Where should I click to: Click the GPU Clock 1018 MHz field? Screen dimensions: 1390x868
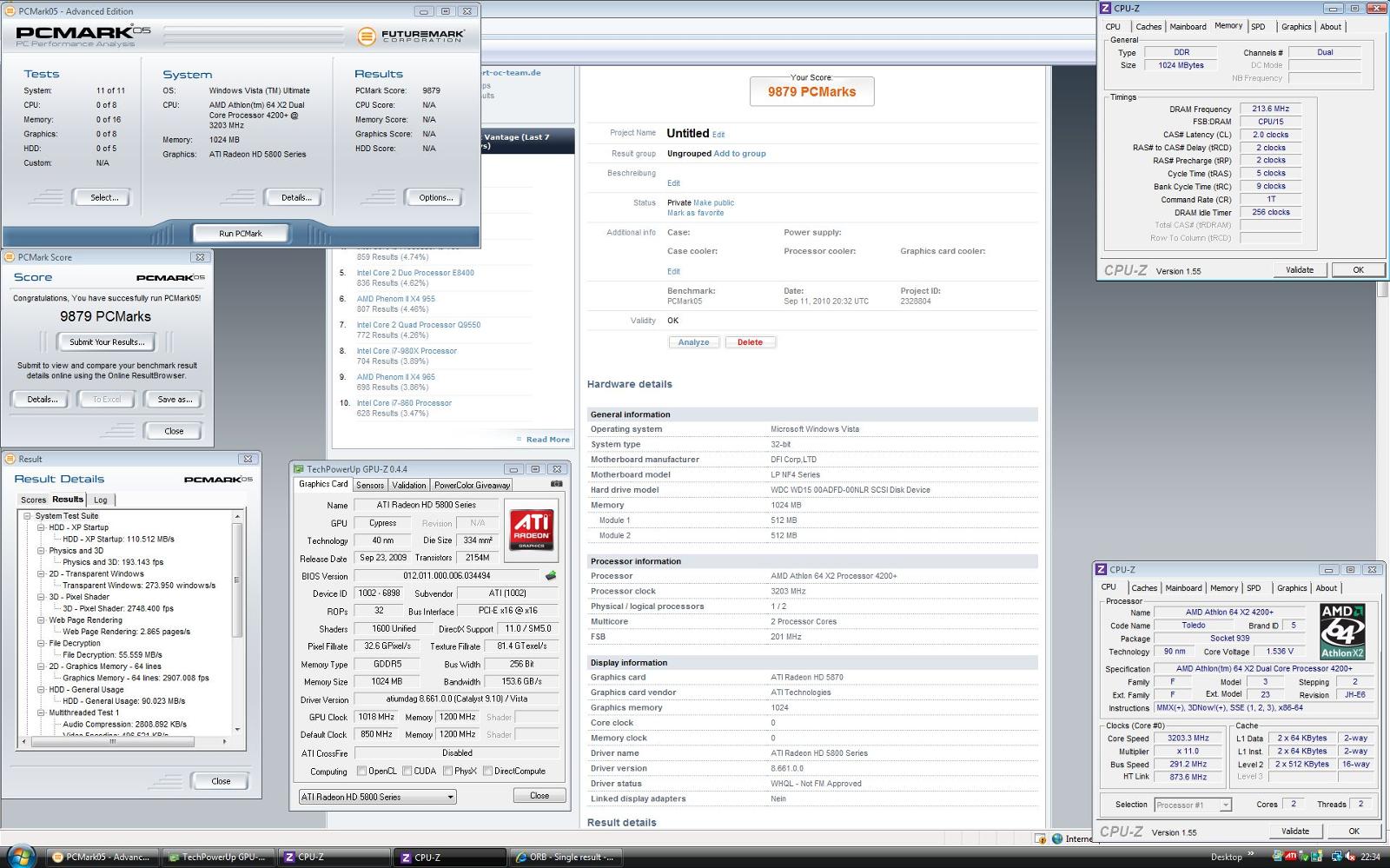376,717
